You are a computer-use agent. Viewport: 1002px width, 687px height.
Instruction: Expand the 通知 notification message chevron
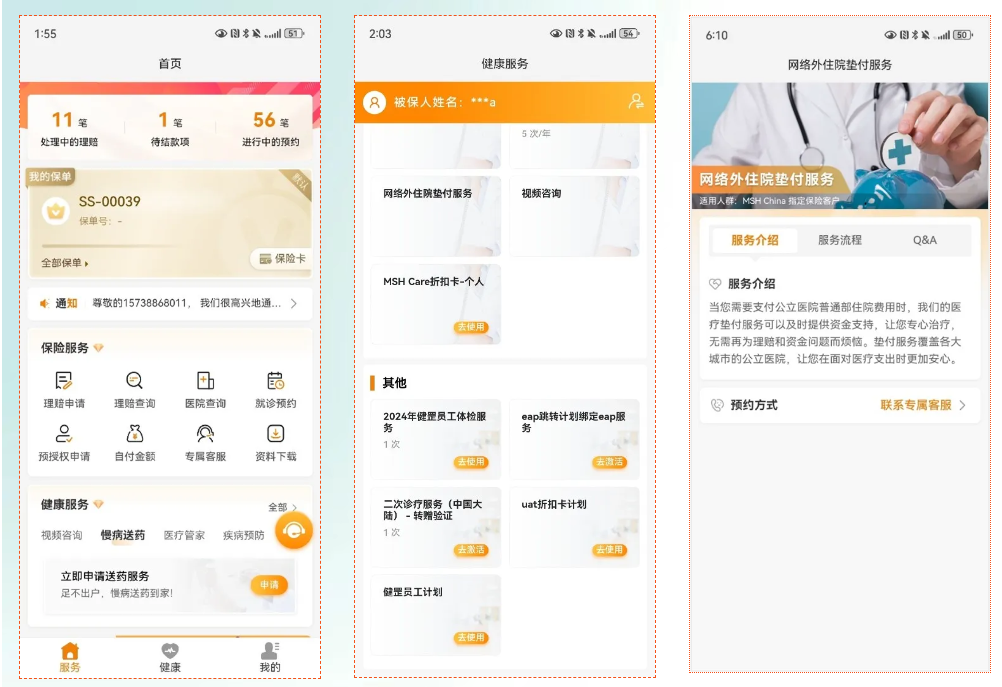coord(294,303)
